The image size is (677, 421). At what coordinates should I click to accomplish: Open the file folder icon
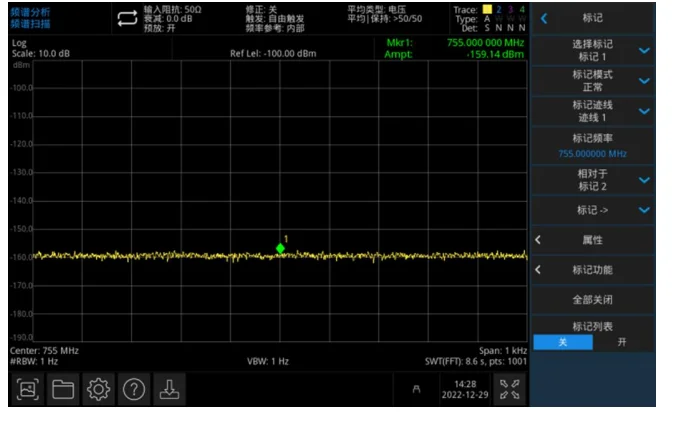click(63, 390)
